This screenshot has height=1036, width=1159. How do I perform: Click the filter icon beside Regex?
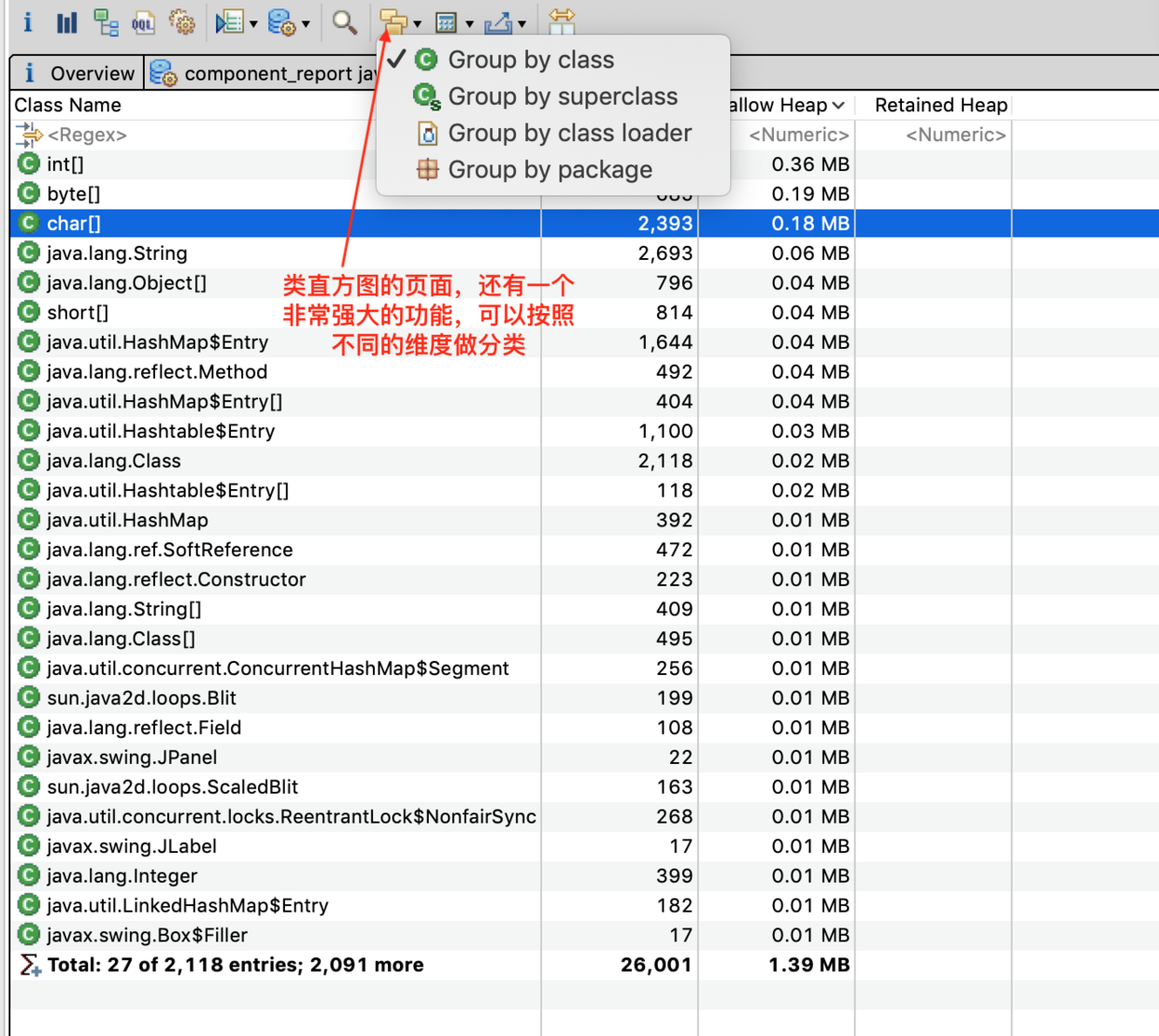click(29, 135)
